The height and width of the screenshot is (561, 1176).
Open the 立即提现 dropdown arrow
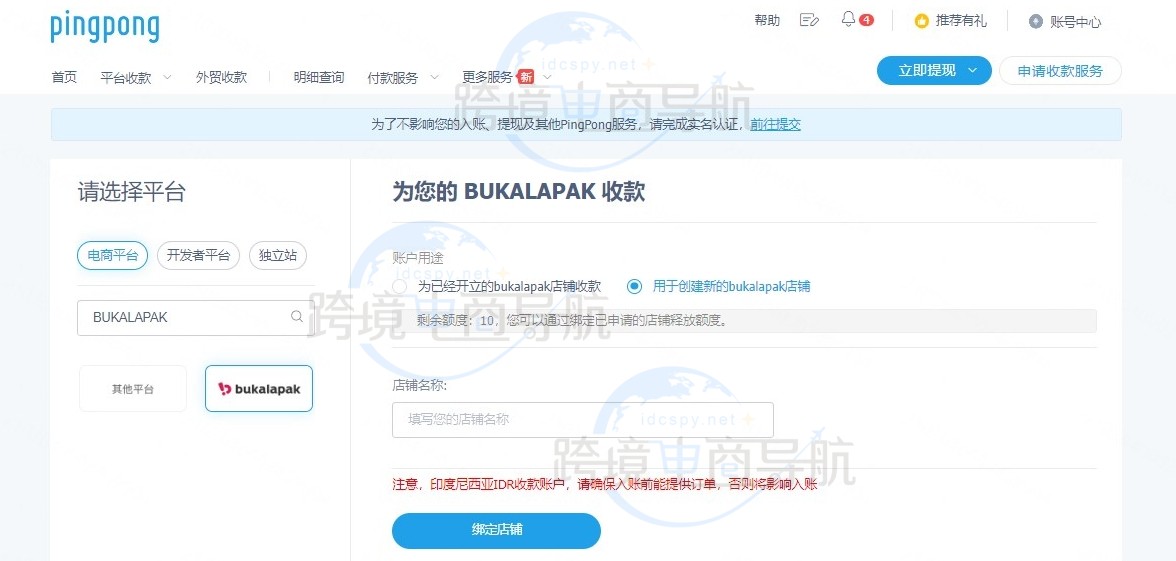pyautogui.click(x=973, y=70)
